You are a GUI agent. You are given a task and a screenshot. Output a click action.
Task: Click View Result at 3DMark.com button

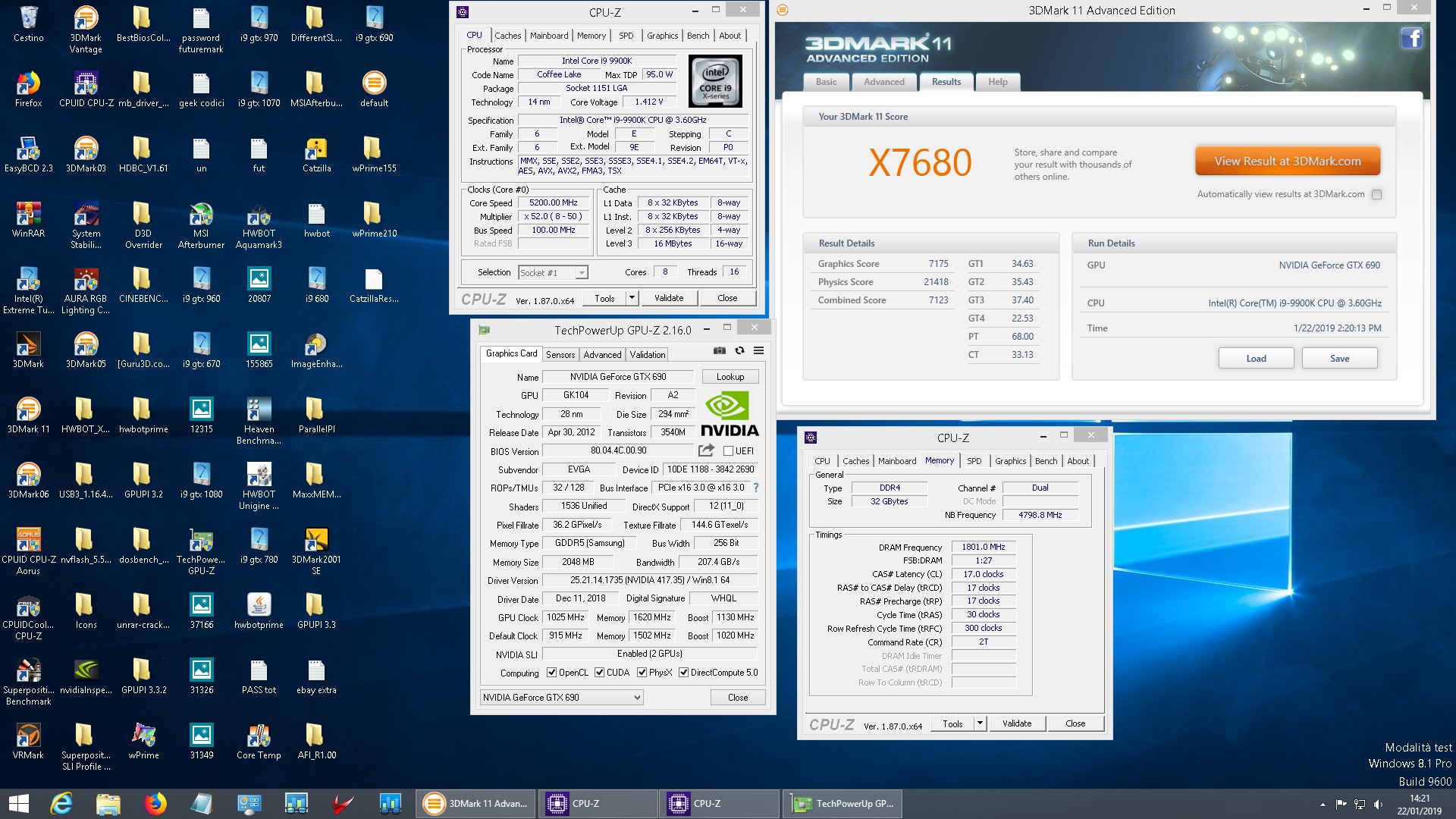1287,162
